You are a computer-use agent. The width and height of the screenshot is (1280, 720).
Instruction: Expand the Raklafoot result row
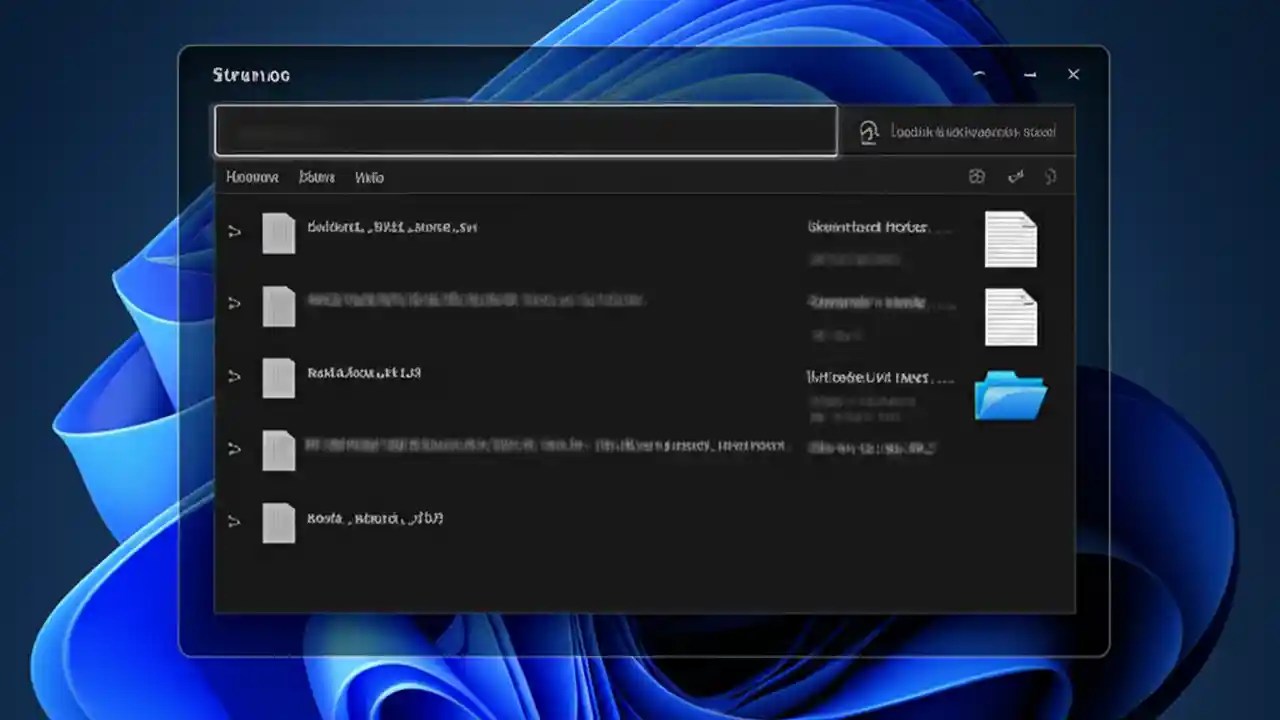(234, 377)
